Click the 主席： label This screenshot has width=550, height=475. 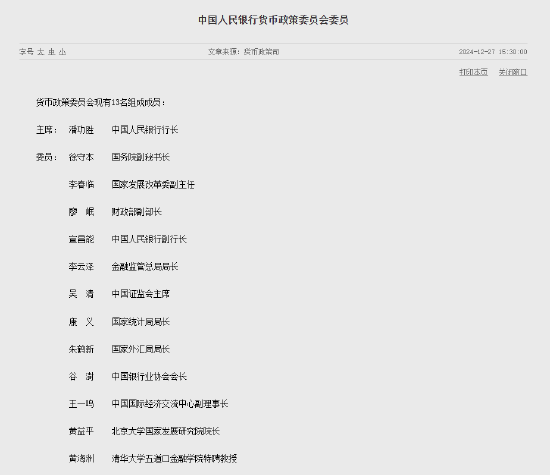click(46, 130)
